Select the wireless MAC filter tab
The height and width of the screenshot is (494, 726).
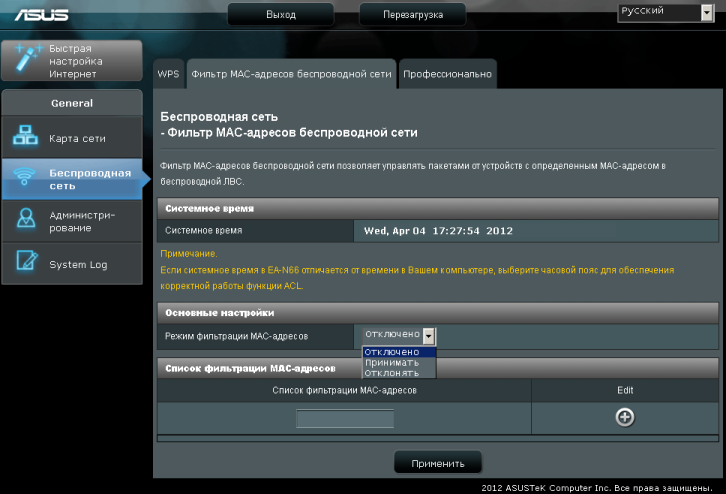(x=290, y=74)
